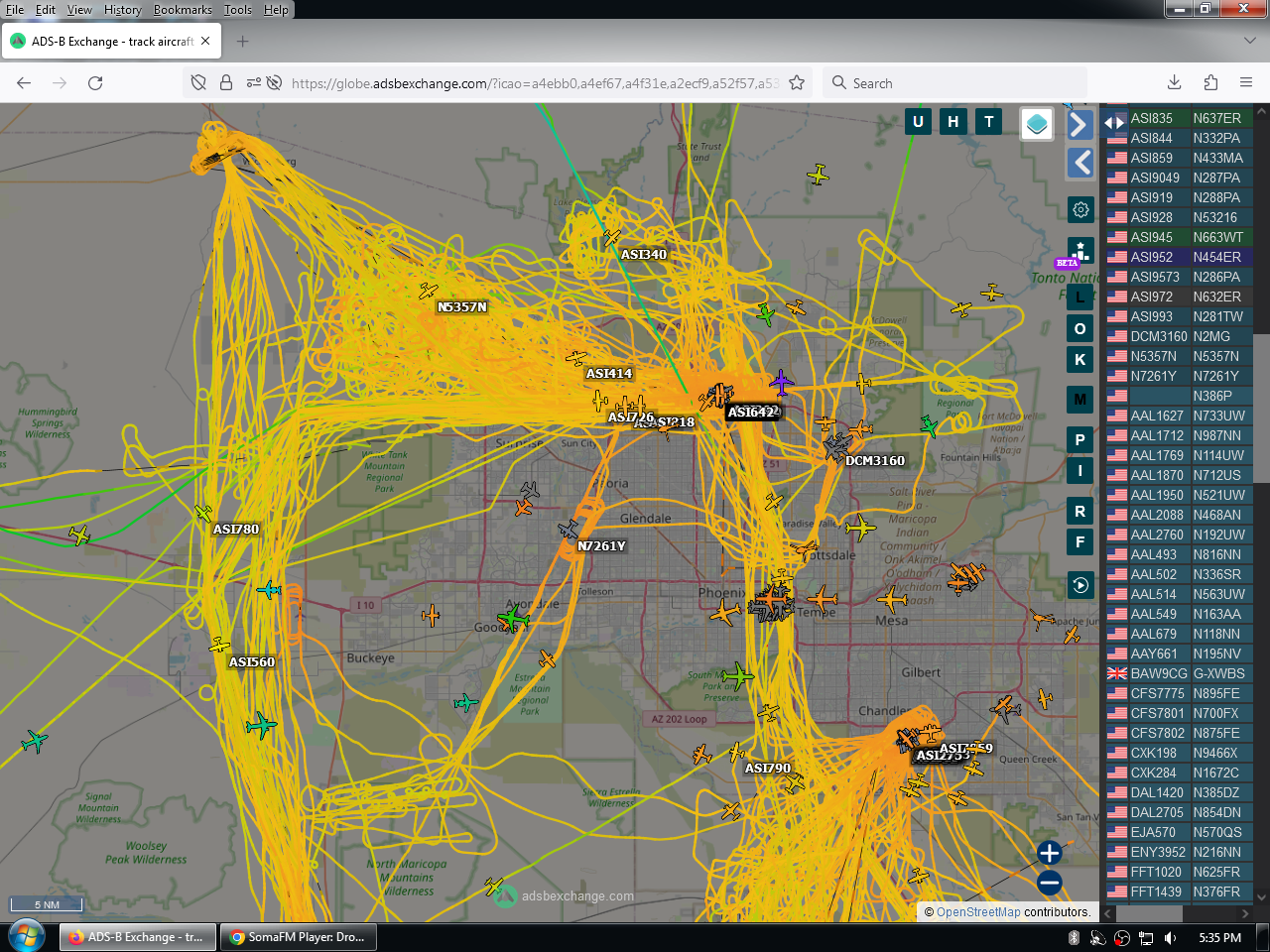Open Firefox application hamburger menu
The height and width of the screenshot is (952, 1270).
coord(1246,83)
